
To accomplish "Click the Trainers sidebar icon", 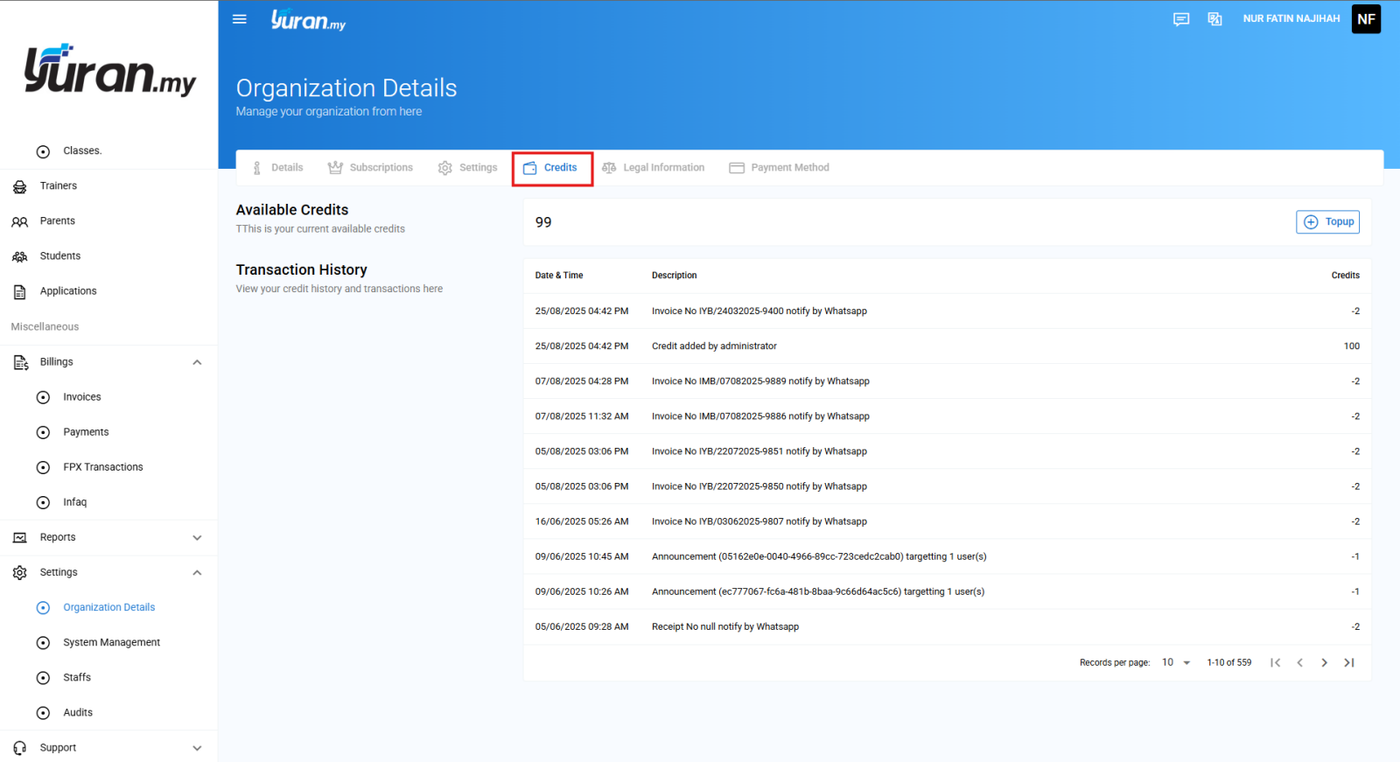I will 19,186.
